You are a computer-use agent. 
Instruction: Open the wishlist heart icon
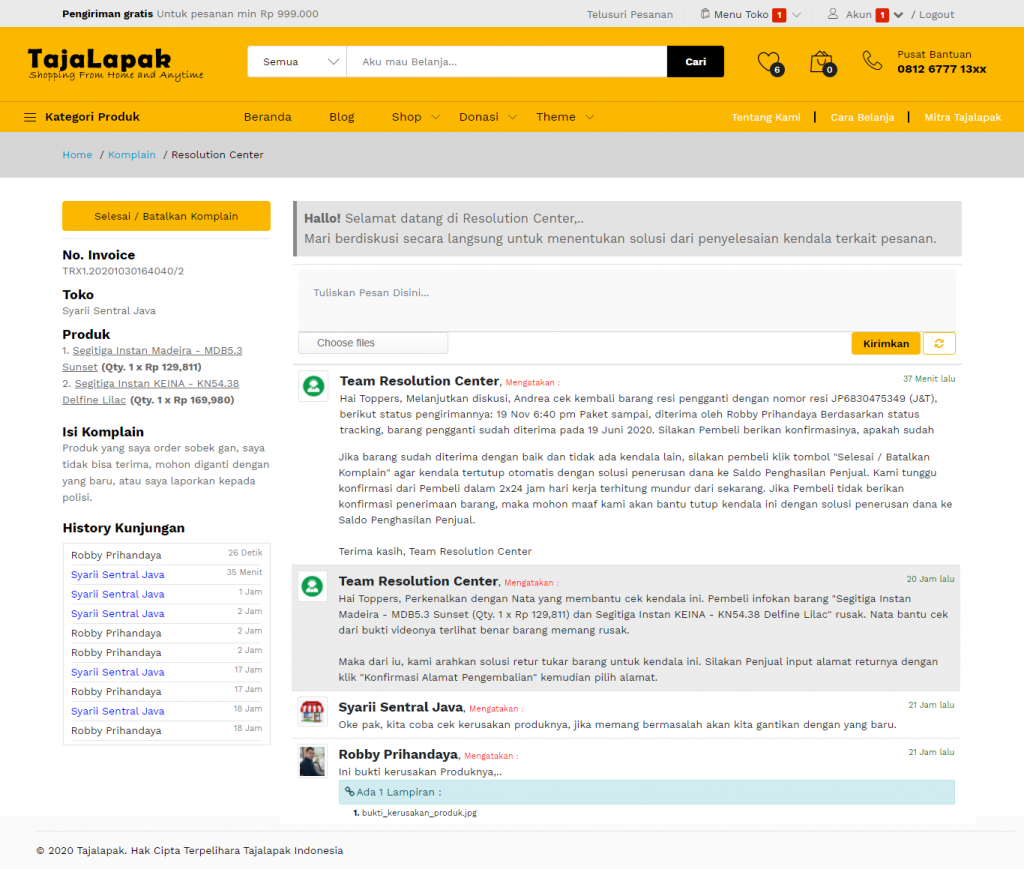[769, 63]
